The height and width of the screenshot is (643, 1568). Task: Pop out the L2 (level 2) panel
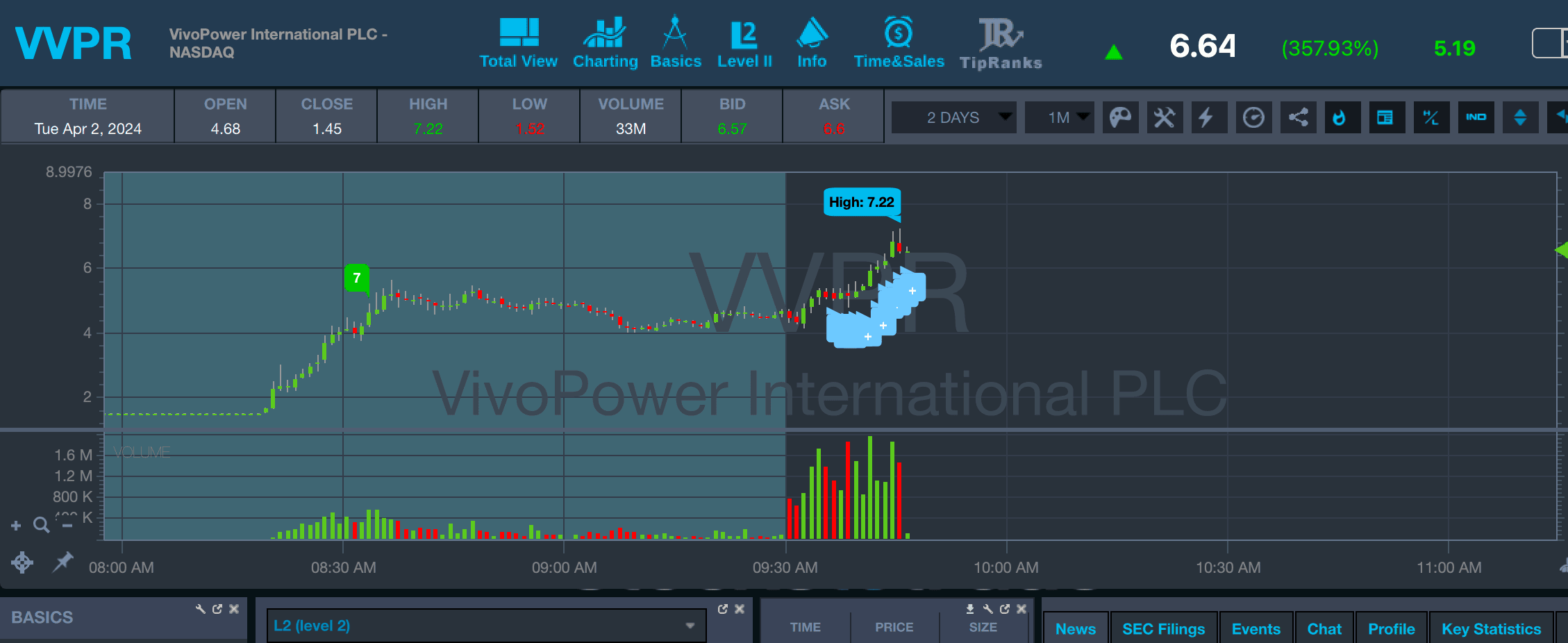[723, 609]
